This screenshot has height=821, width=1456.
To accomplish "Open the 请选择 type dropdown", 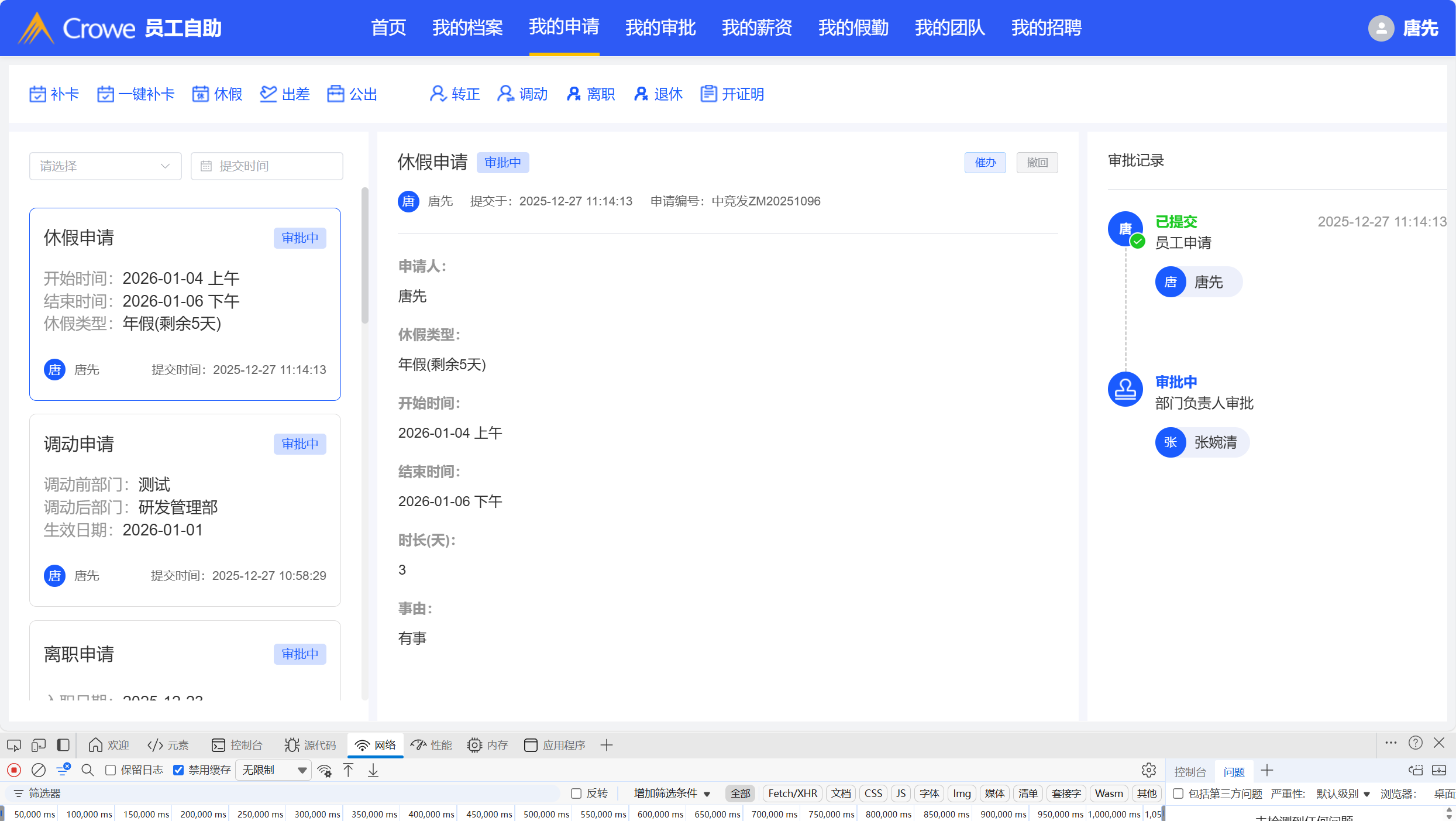I will pyautogui.click(x=105, y=166).
